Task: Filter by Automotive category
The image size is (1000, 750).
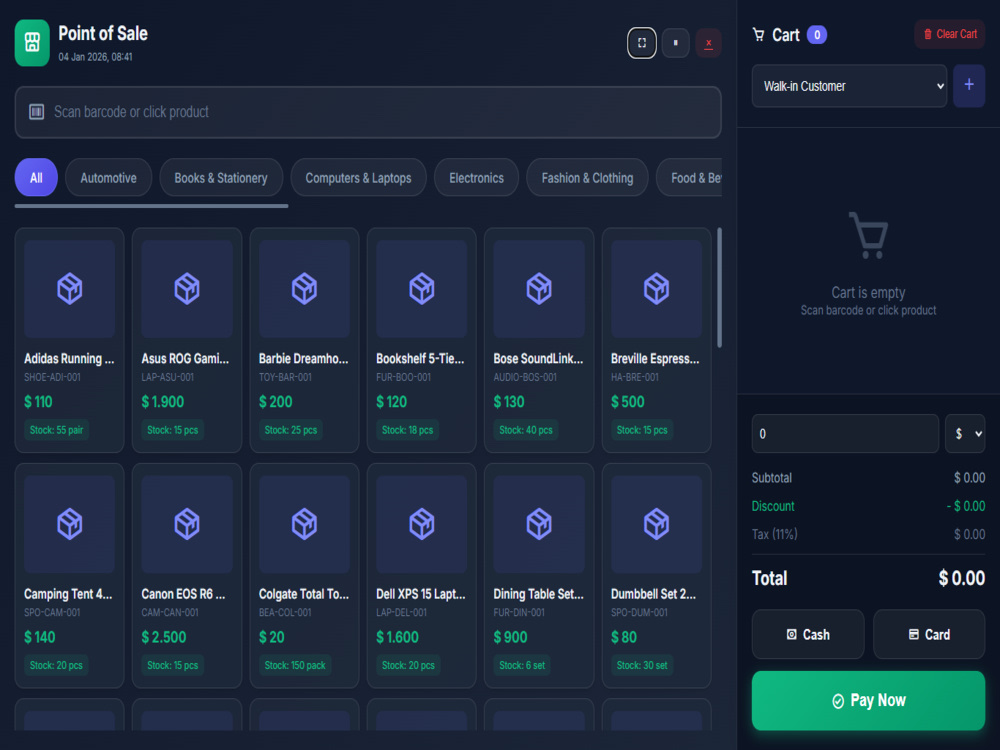Action: pos(108,178)
